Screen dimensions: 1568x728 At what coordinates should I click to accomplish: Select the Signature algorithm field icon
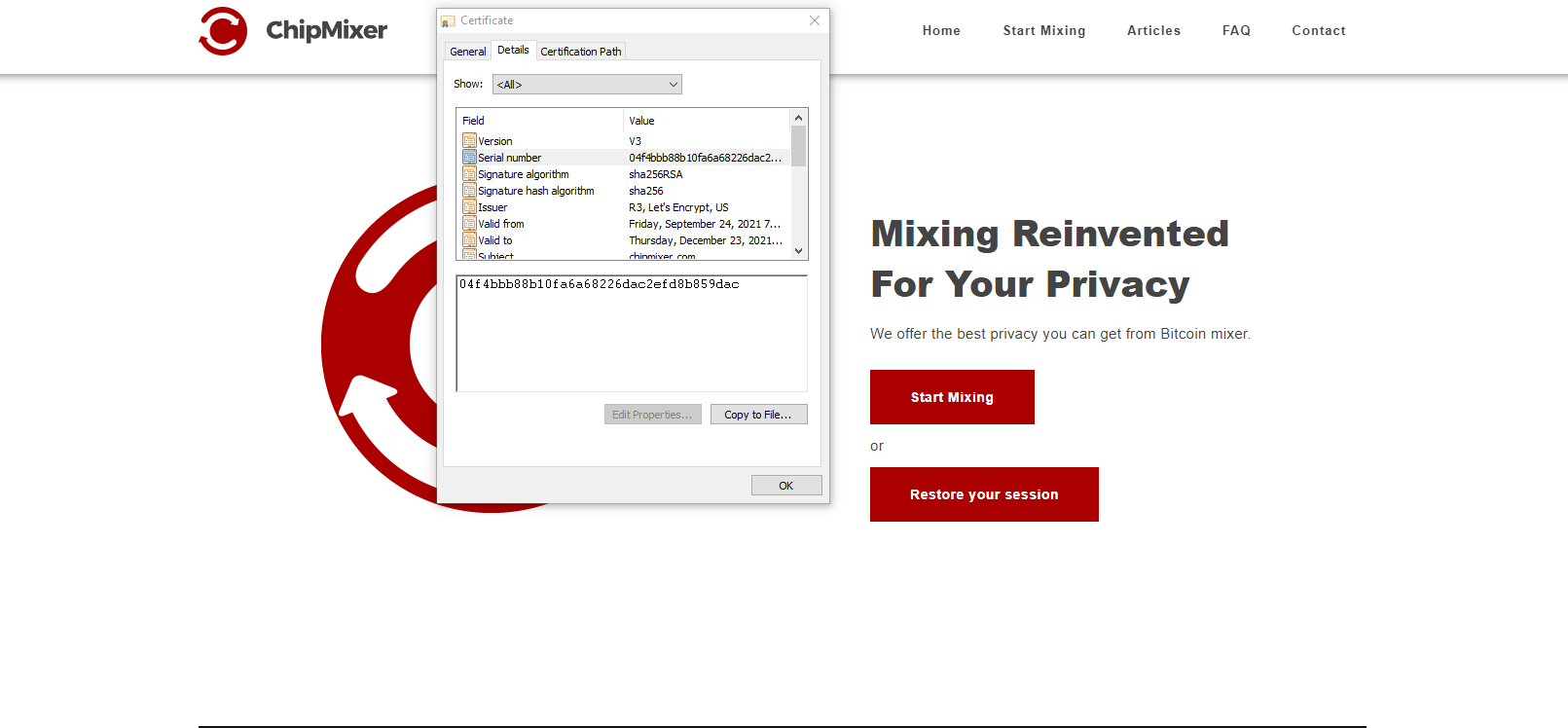click(x=469, y=174)
